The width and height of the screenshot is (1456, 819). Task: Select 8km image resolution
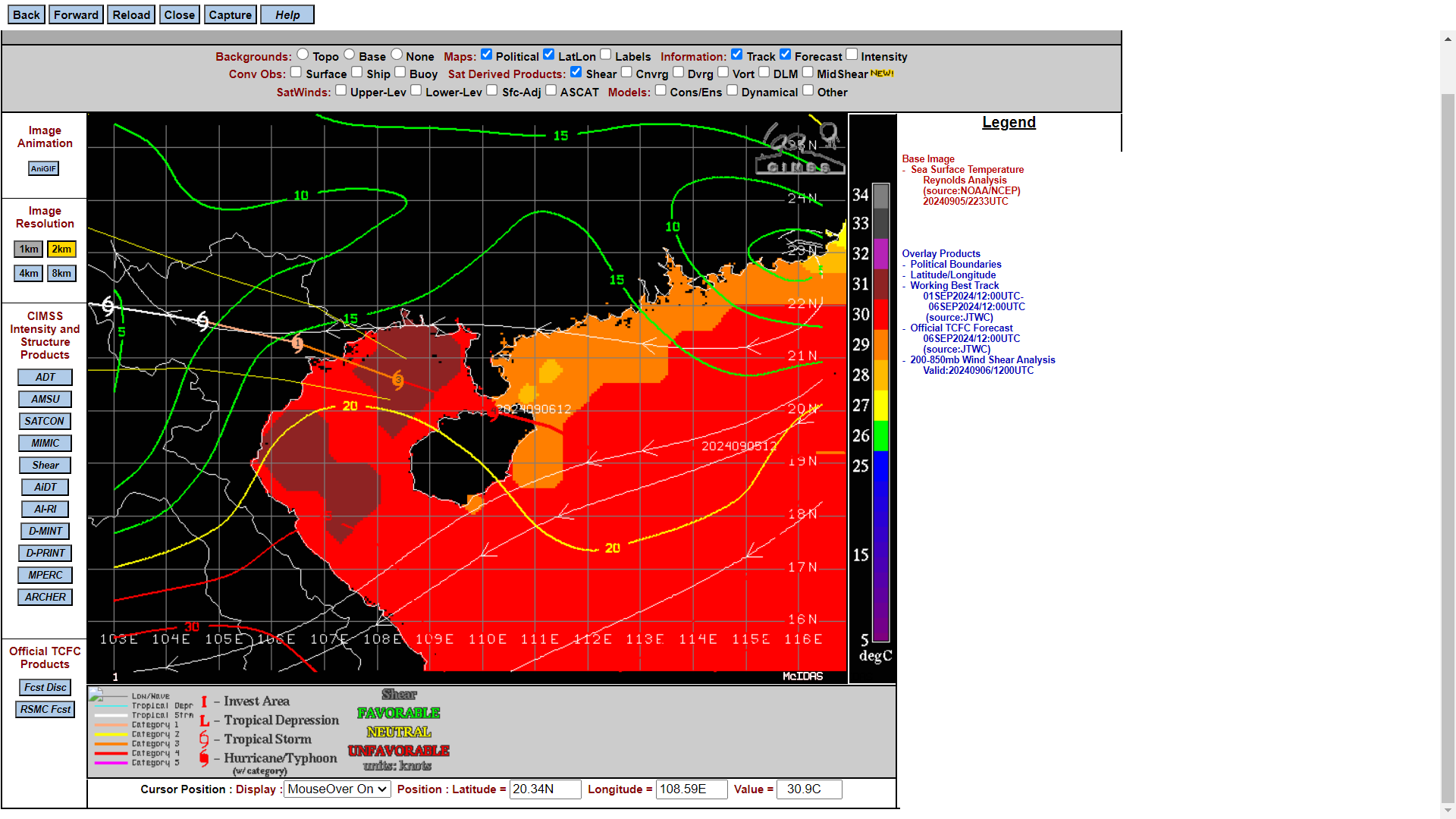coord(61,273)
